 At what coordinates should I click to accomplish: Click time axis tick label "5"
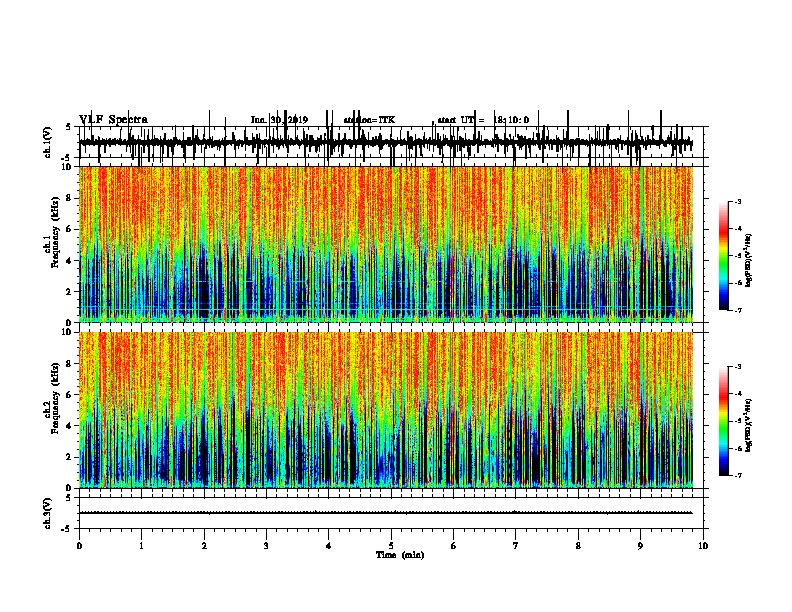tap(391, 546)
